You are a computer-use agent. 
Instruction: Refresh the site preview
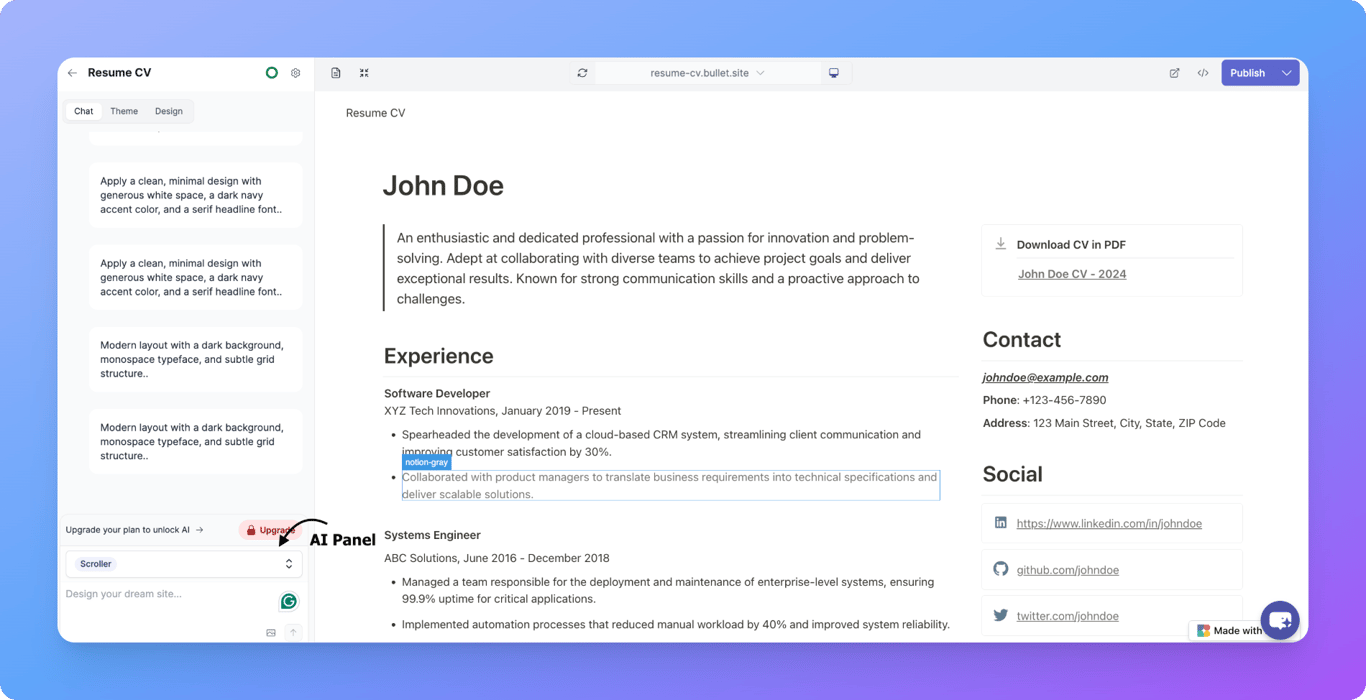[582, 72]
